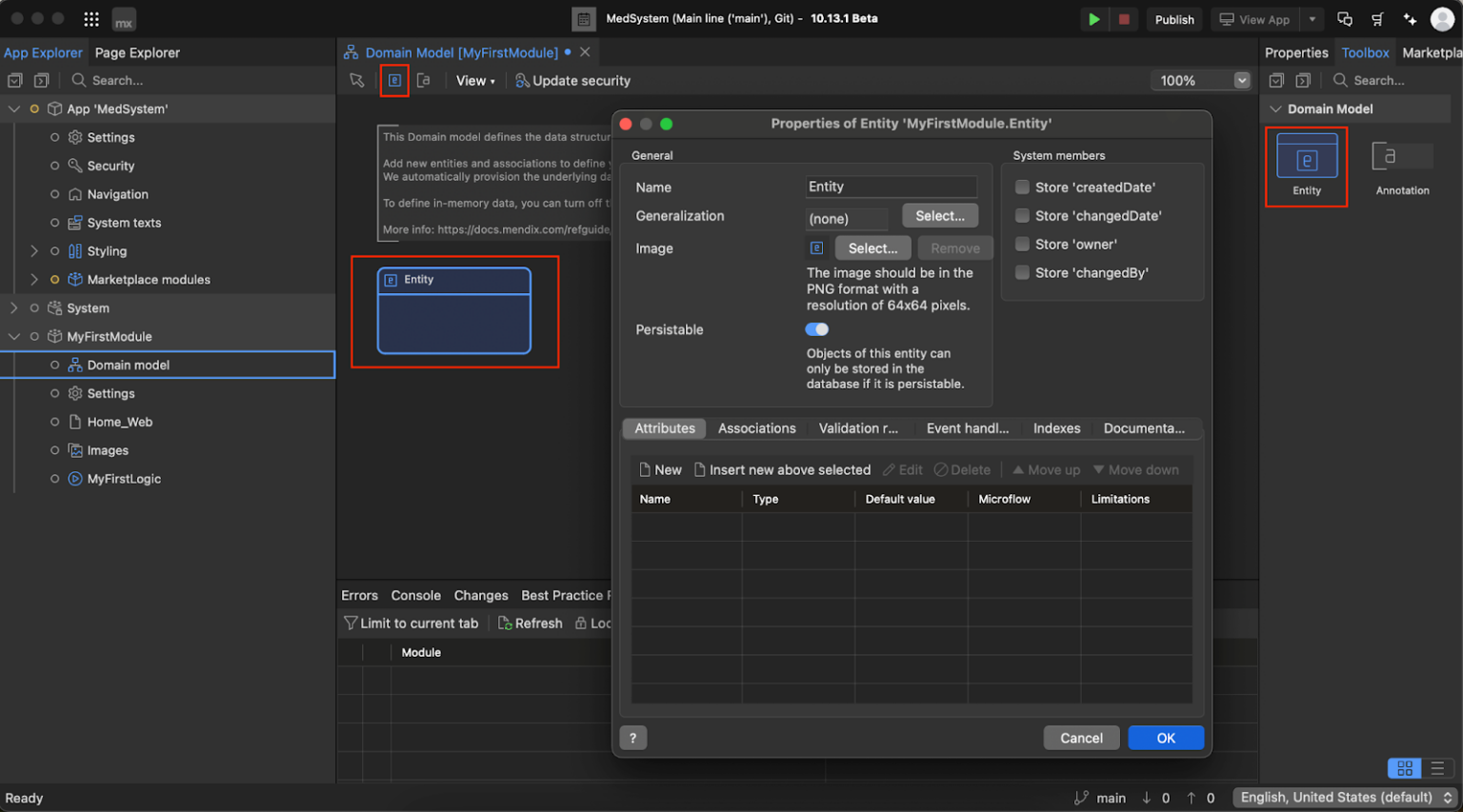Switch to the Page Explorer tab
1463x812 pixels.
click(136, 52)
